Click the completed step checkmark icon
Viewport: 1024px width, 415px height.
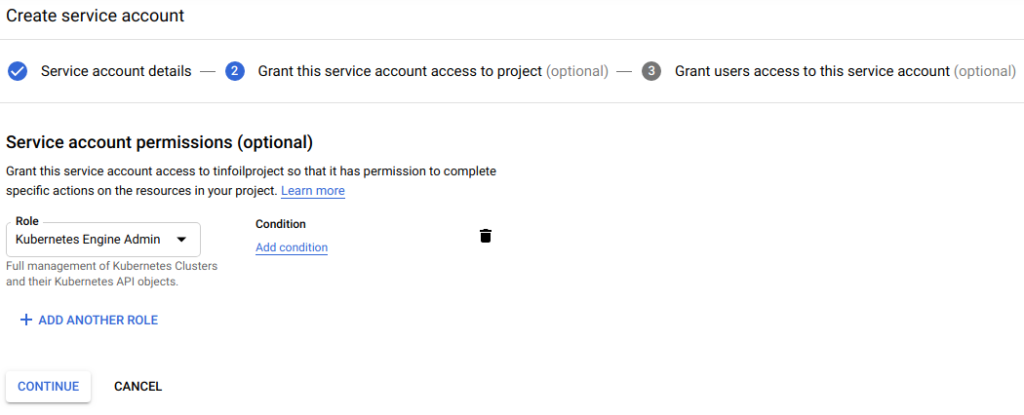click(17, 71)
